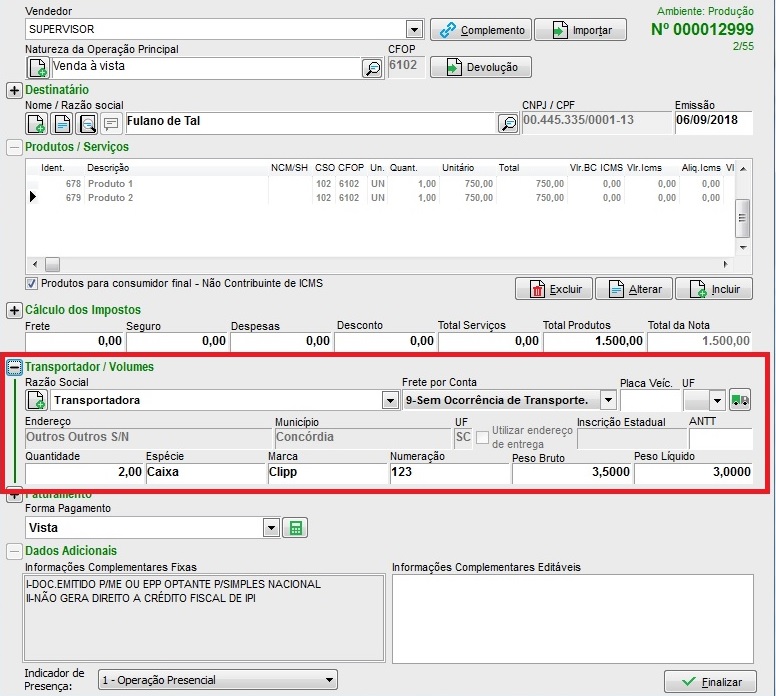Click the vehicle icon next to UF dropdown
Screen dimensions: 776x696
(x=739, y=400)
